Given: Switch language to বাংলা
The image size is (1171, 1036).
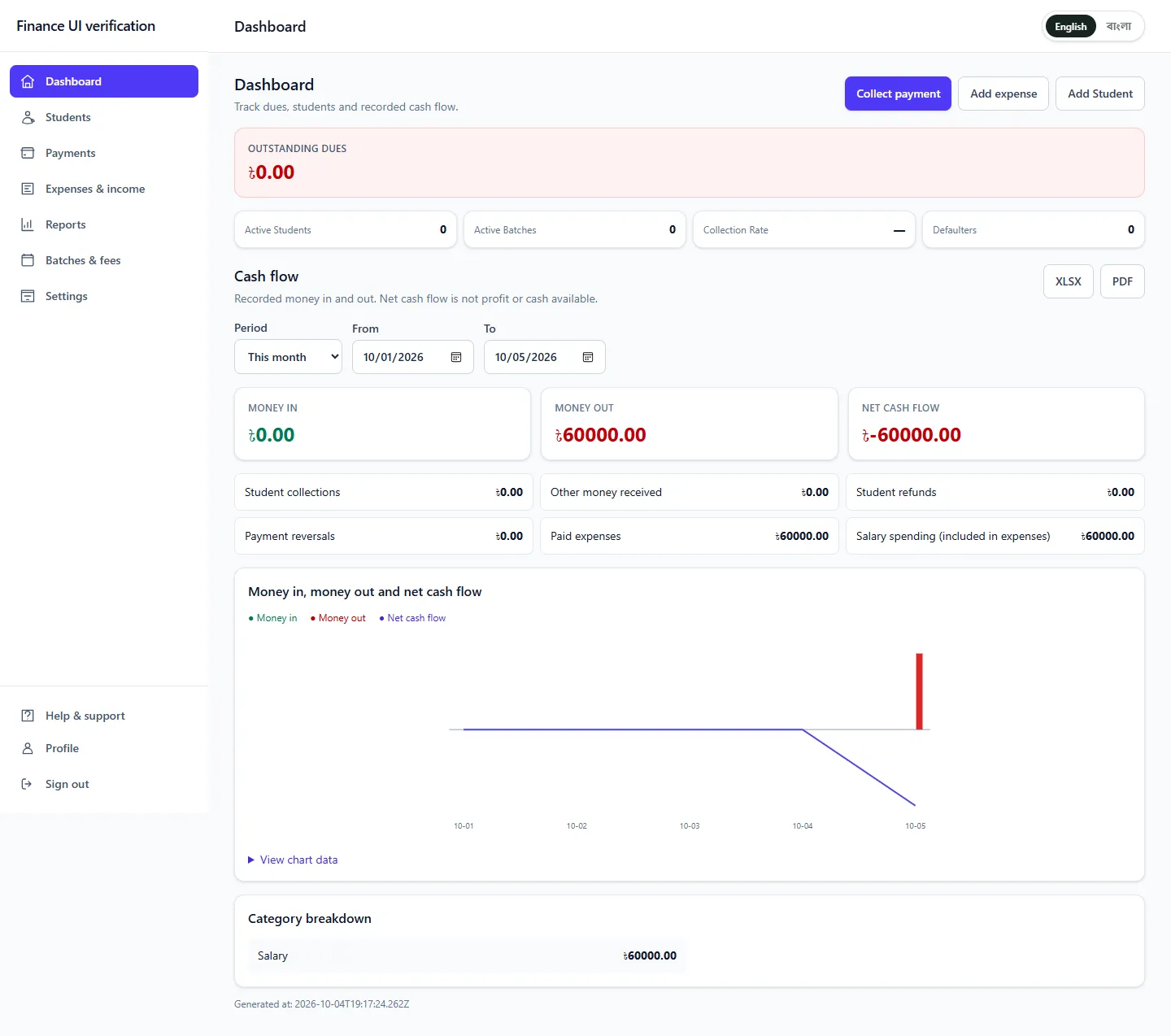Looking at the screenshot, I should 1119,27.
